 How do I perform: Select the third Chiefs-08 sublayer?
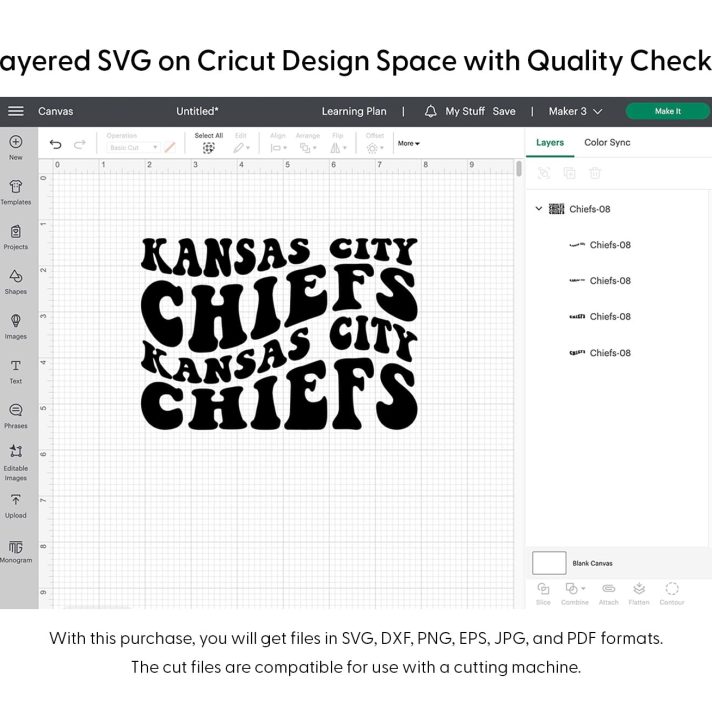(600, 316)
